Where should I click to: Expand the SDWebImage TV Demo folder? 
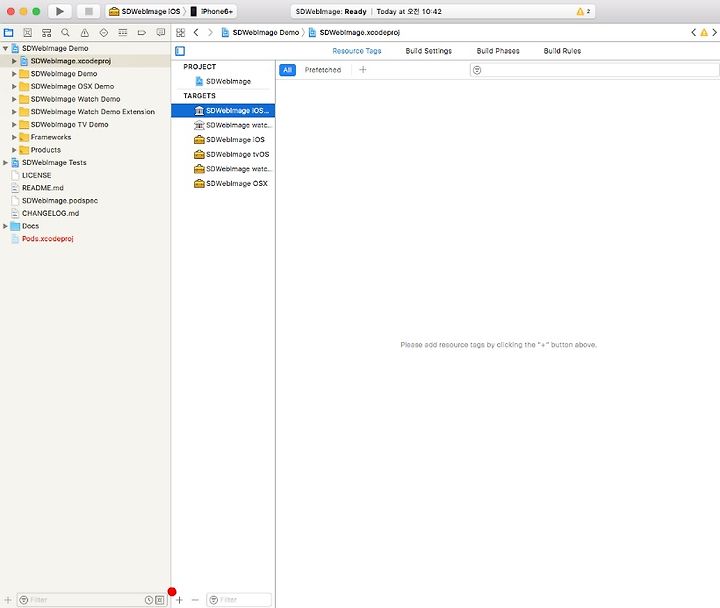tap(14, 124)
